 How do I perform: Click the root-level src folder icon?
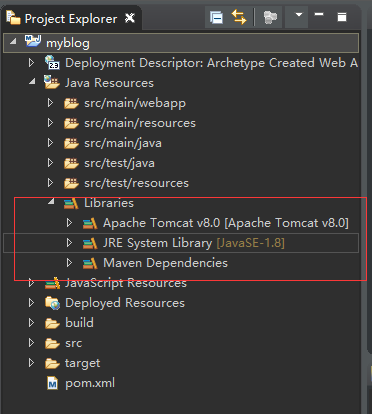point(52,343)
